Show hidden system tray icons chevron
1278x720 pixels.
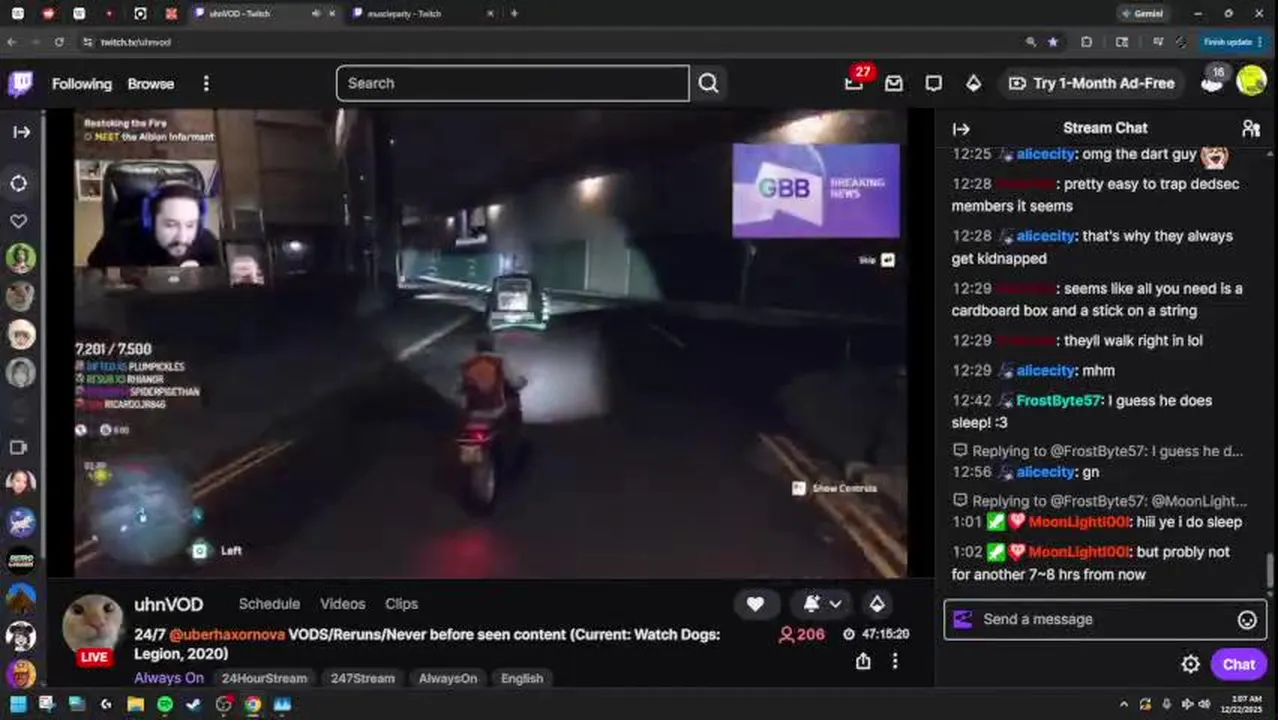[x=1123, y=704]
